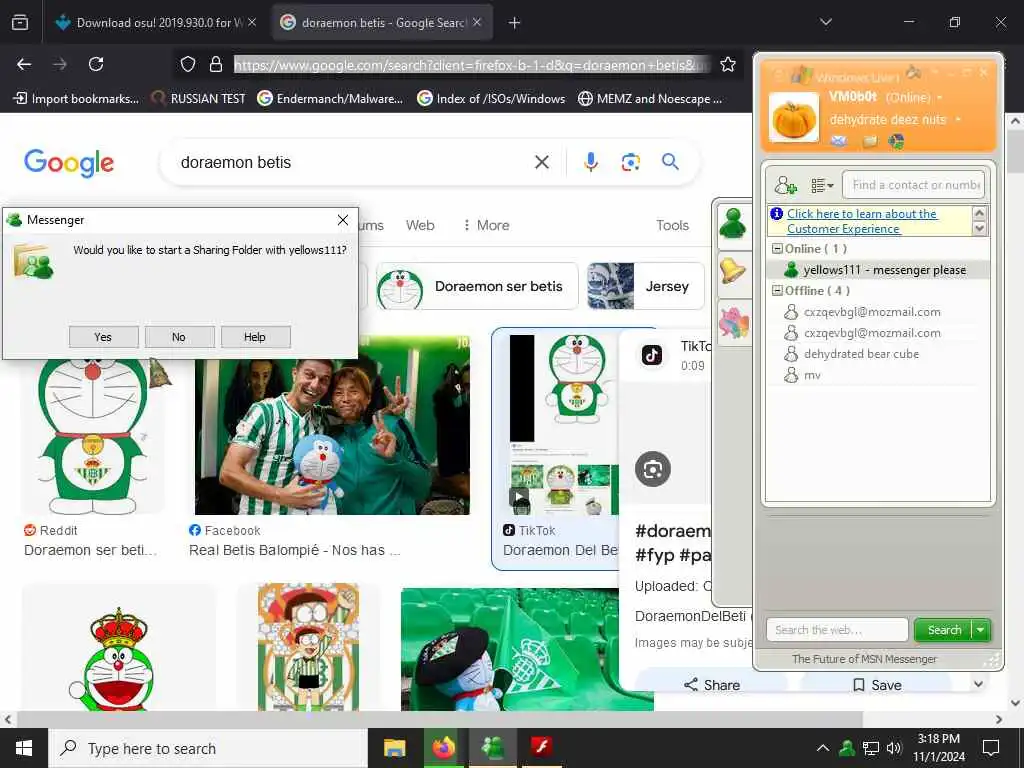Open the RUSSIAN TEST bookmark

coord(198,99)
